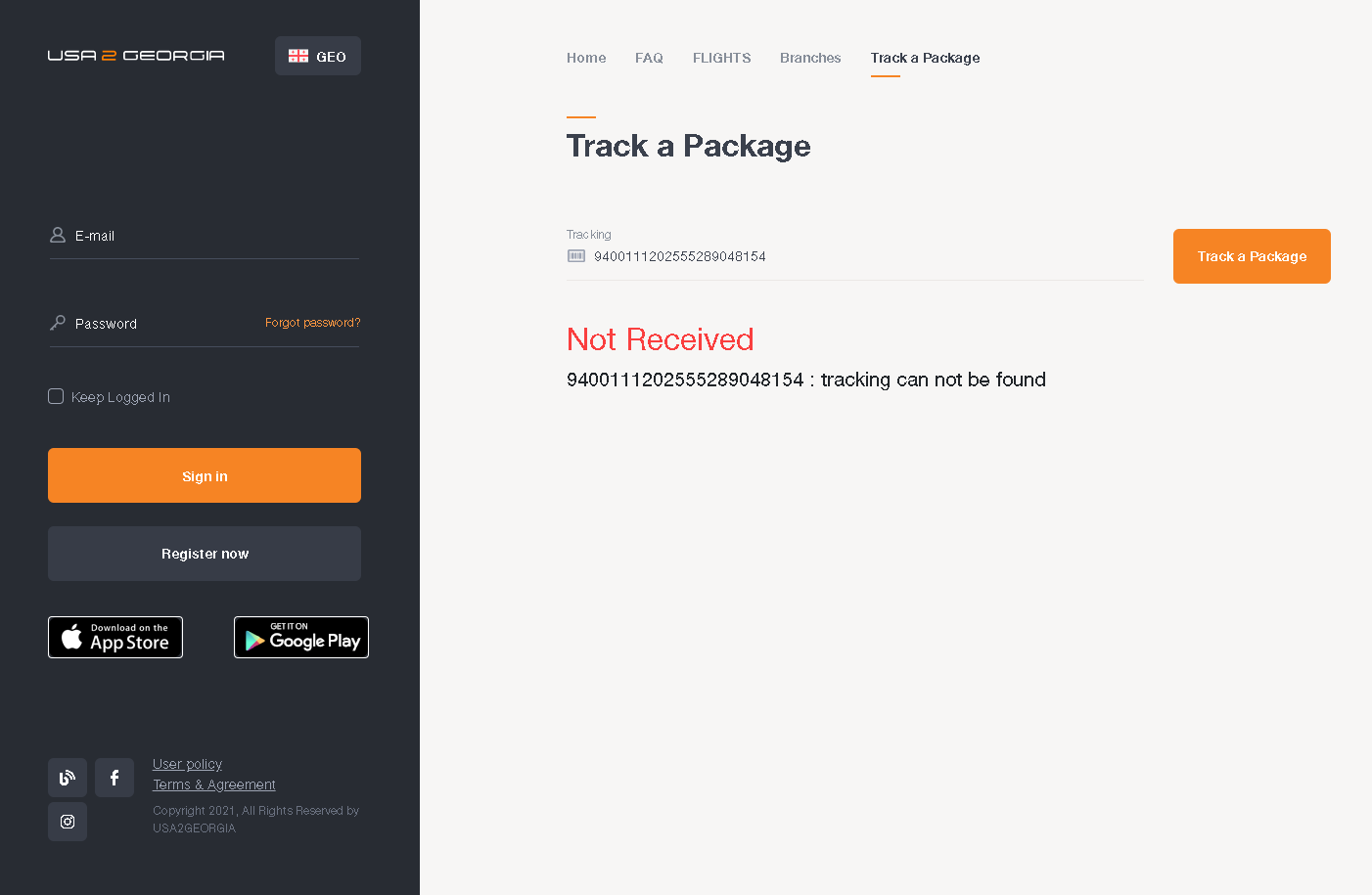Click the USA 2 GEORGIA logo
1372x895 pixels.
point(136,56)
